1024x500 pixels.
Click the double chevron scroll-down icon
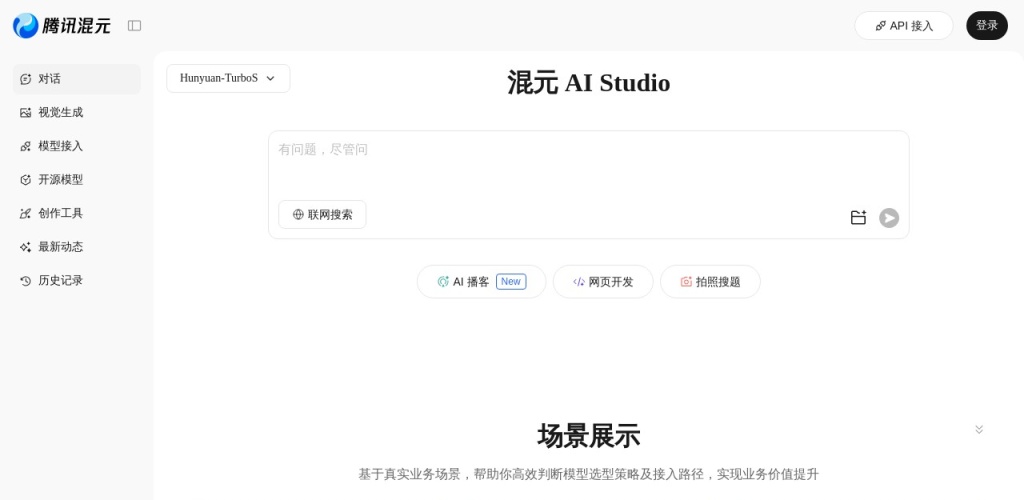pos(979,429)
